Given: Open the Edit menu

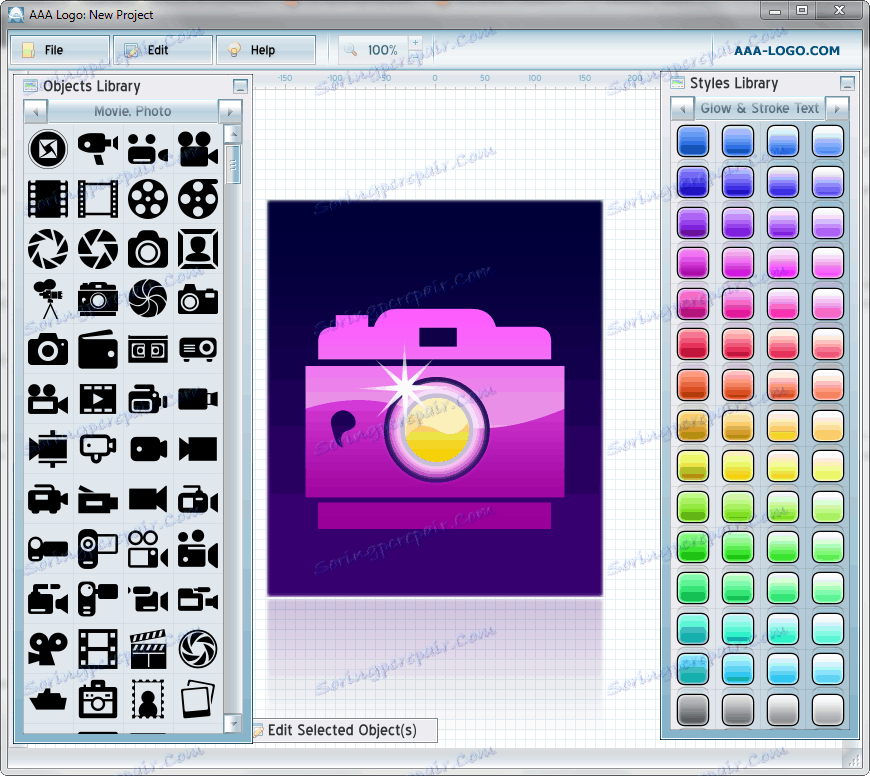Looking at the screenshot, I should click(x=163, y=50).
